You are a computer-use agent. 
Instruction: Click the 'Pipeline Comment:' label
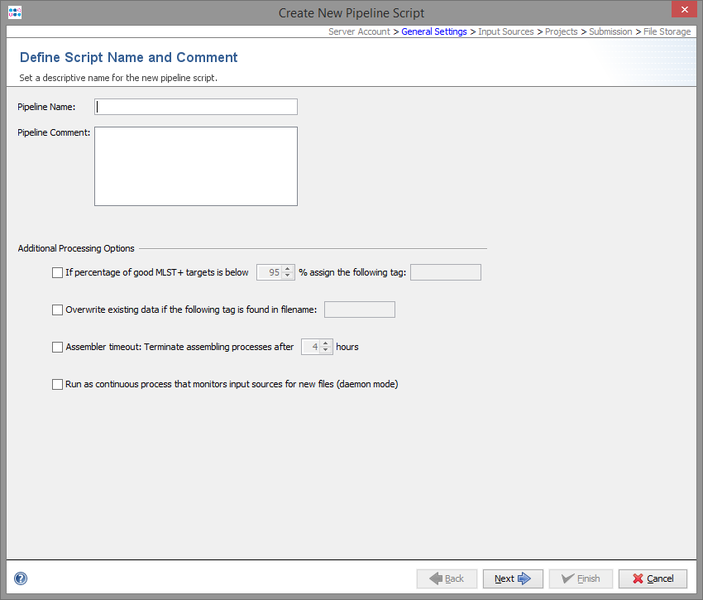(54, 133)
